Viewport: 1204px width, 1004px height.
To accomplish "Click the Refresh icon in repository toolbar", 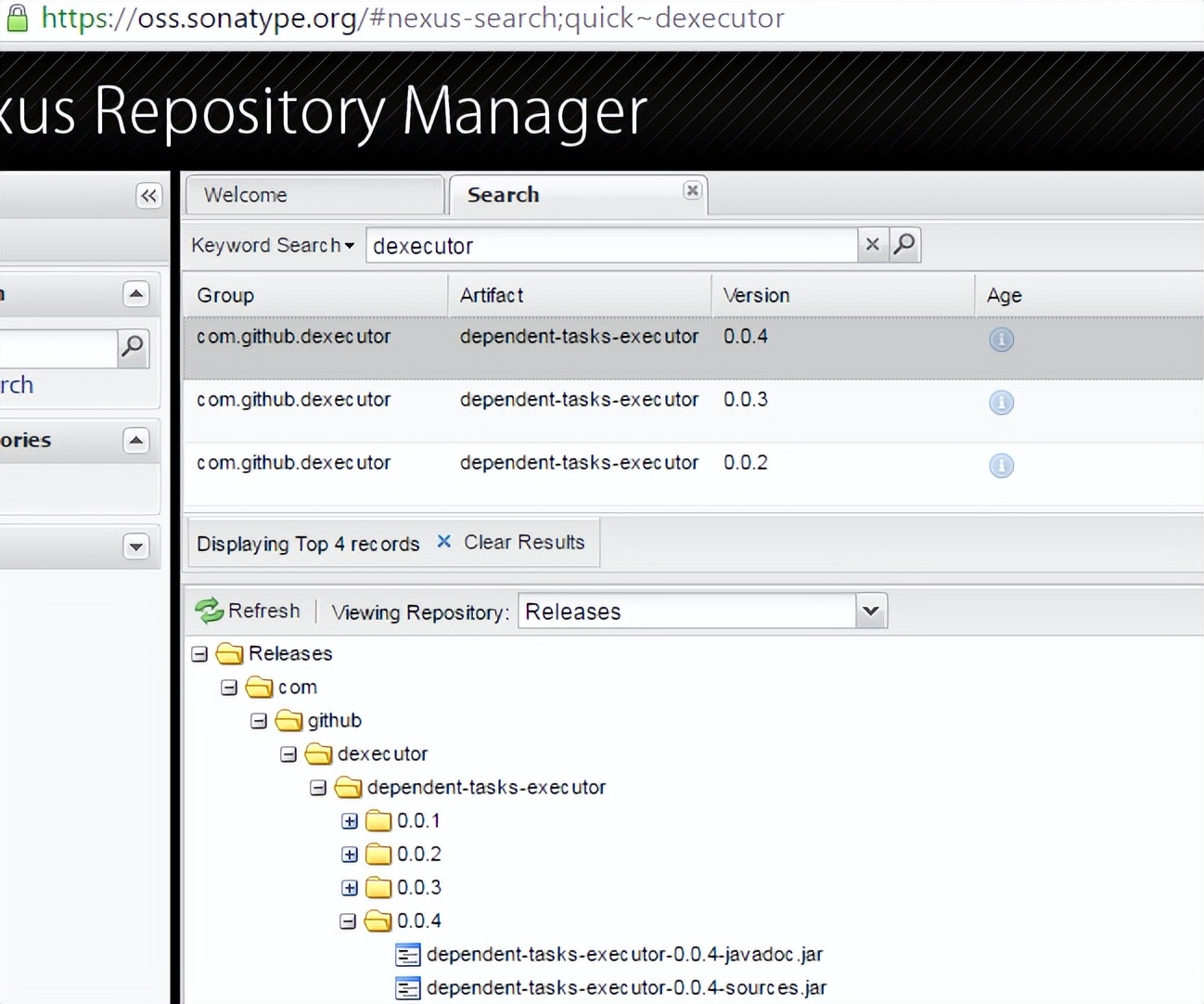I will [x=209, y=611].
